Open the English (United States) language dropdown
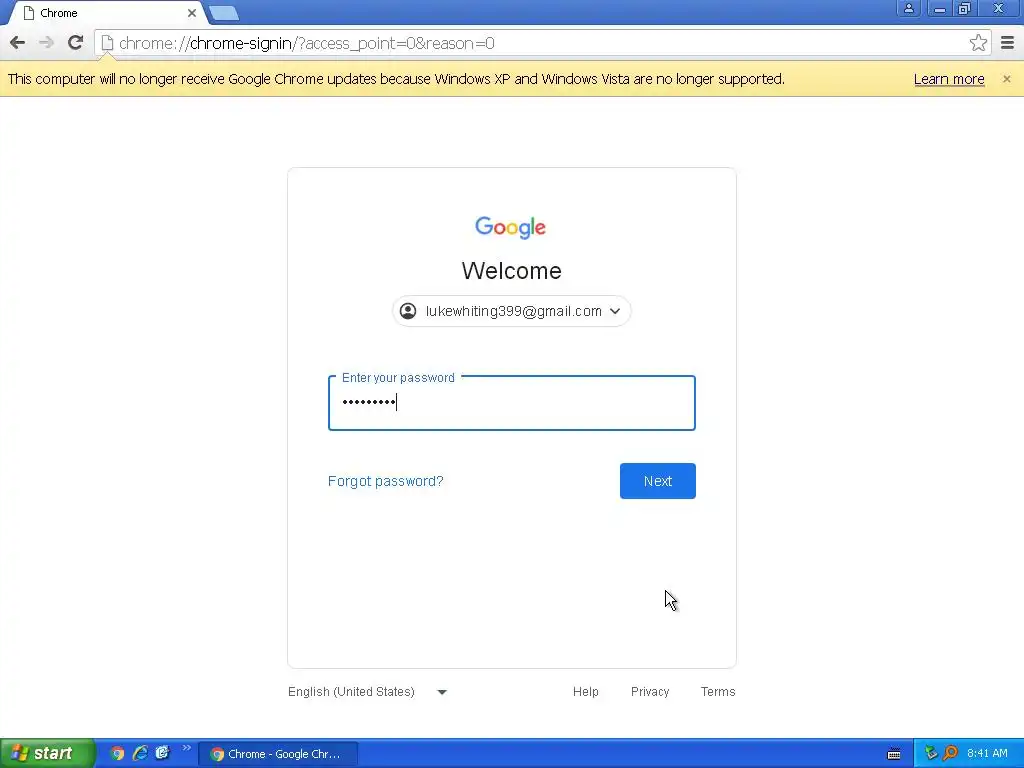The height and width of the screenshot is (768, 1024). pyautogui.click(x=368, y=692)
